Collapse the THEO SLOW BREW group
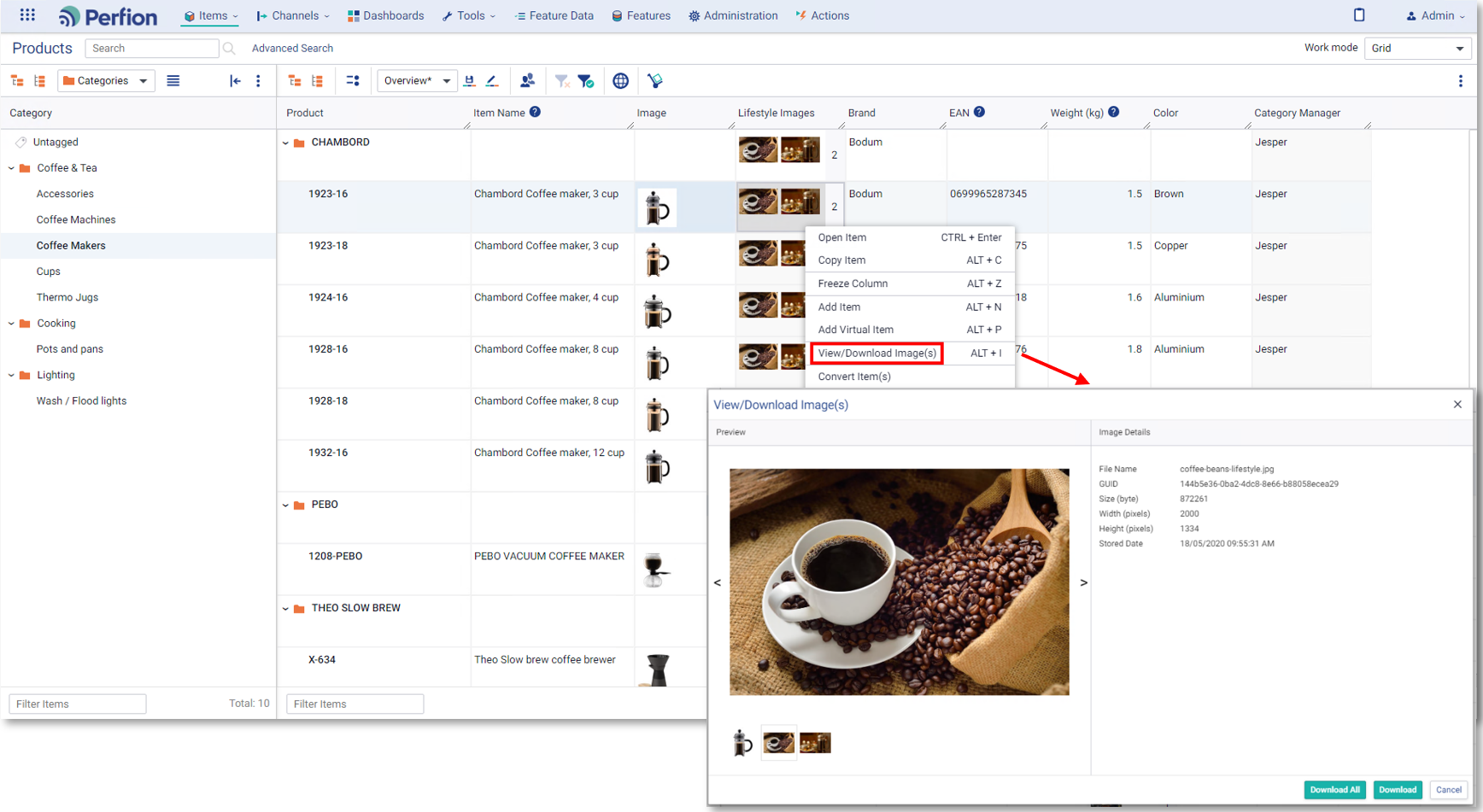Image resolution: width=1483 pixels, height=812 pixels. (x=286, y=609)
